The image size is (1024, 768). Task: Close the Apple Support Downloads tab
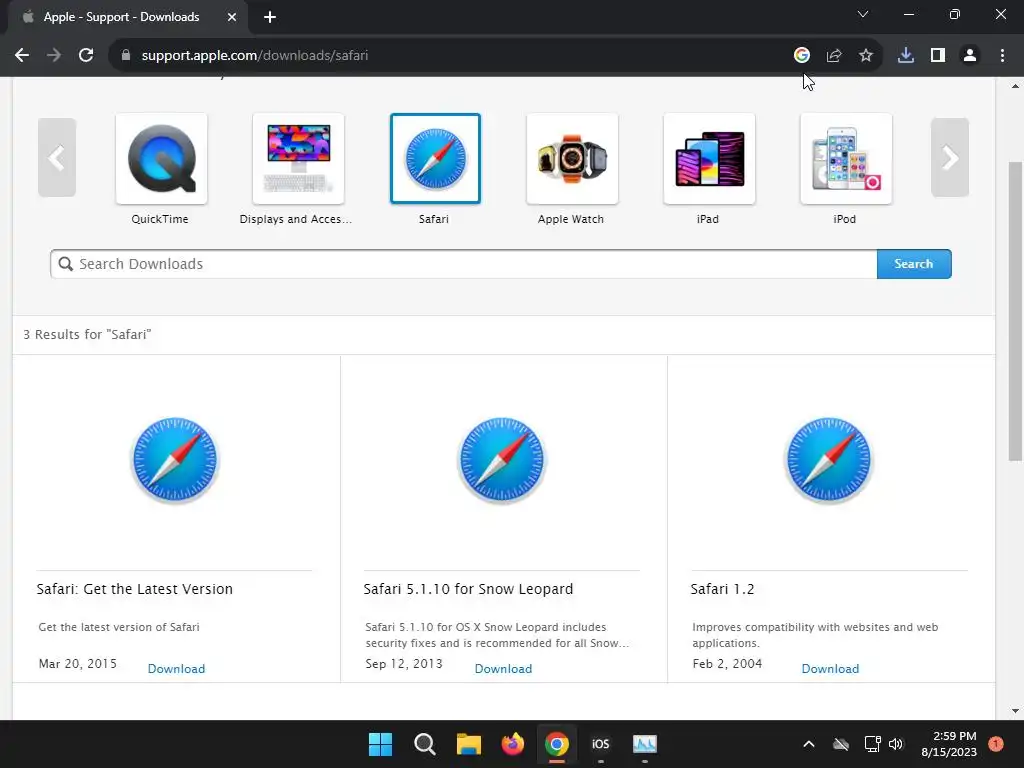click(231, 17)
